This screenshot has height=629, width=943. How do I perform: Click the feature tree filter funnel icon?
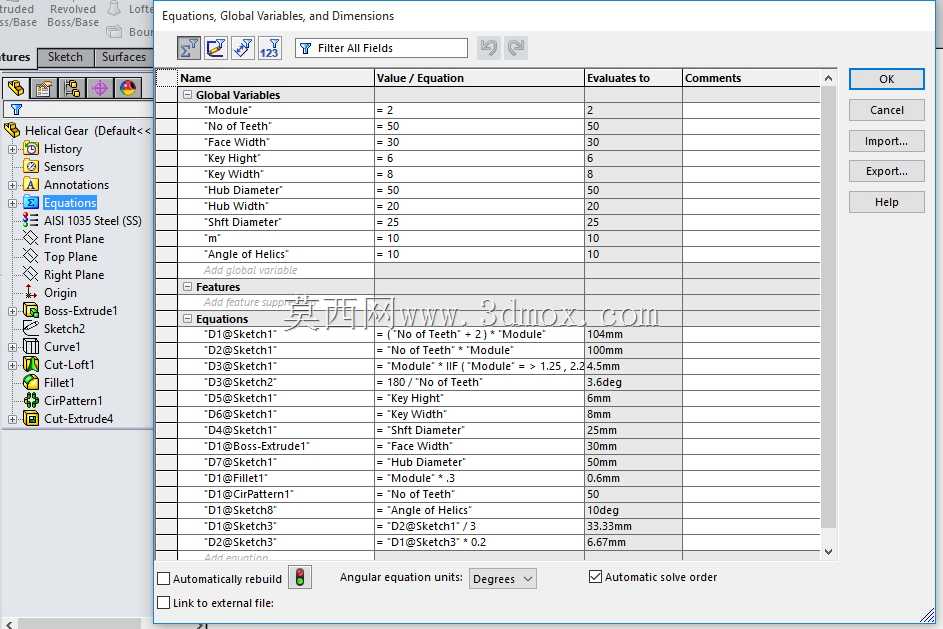tap(16, 109)
